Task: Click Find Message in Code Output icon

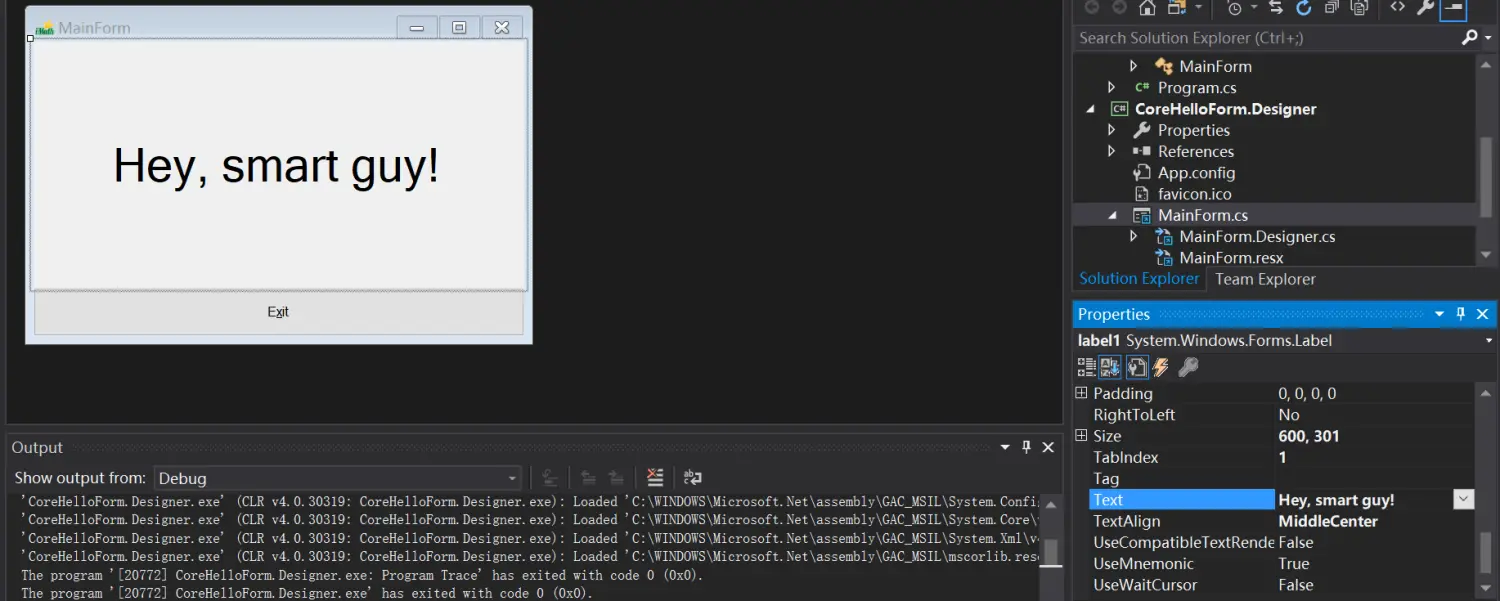Action: (549, 477)
